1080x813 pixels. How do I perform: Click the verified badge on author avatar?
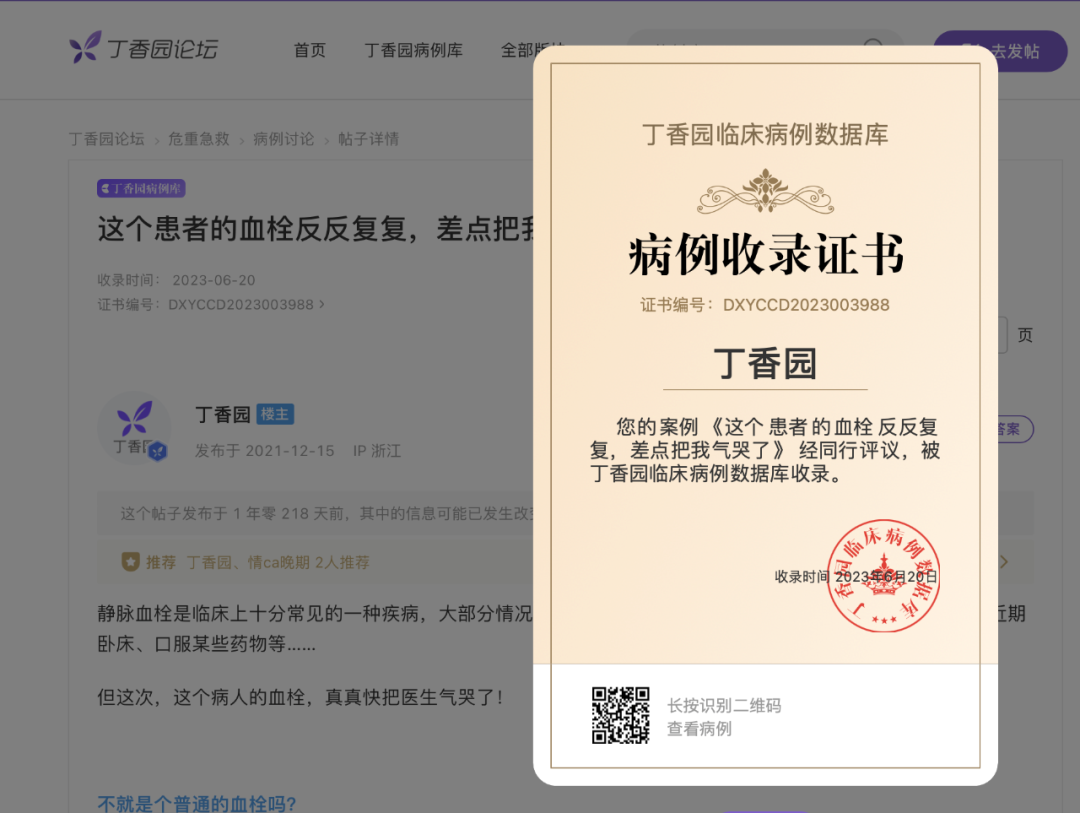pos(158,451)
